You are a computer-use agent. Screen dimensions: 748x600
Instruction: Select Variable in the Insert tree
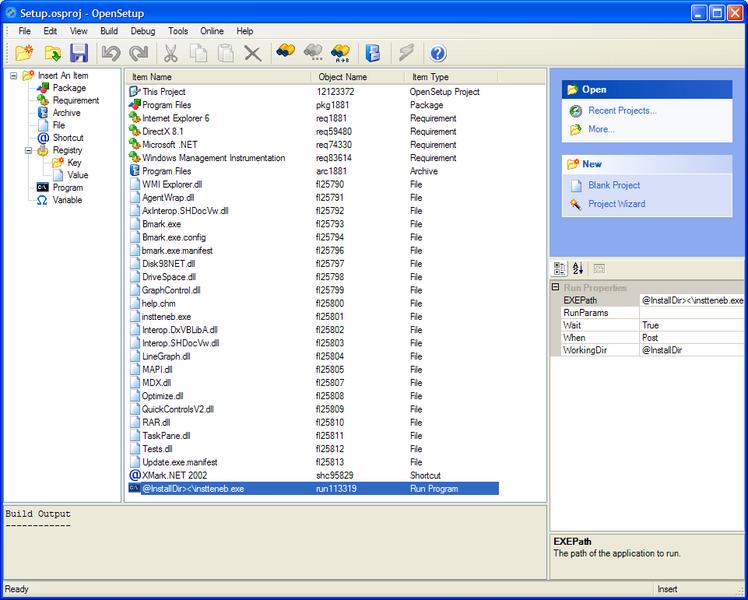click(x=67, y=200)
